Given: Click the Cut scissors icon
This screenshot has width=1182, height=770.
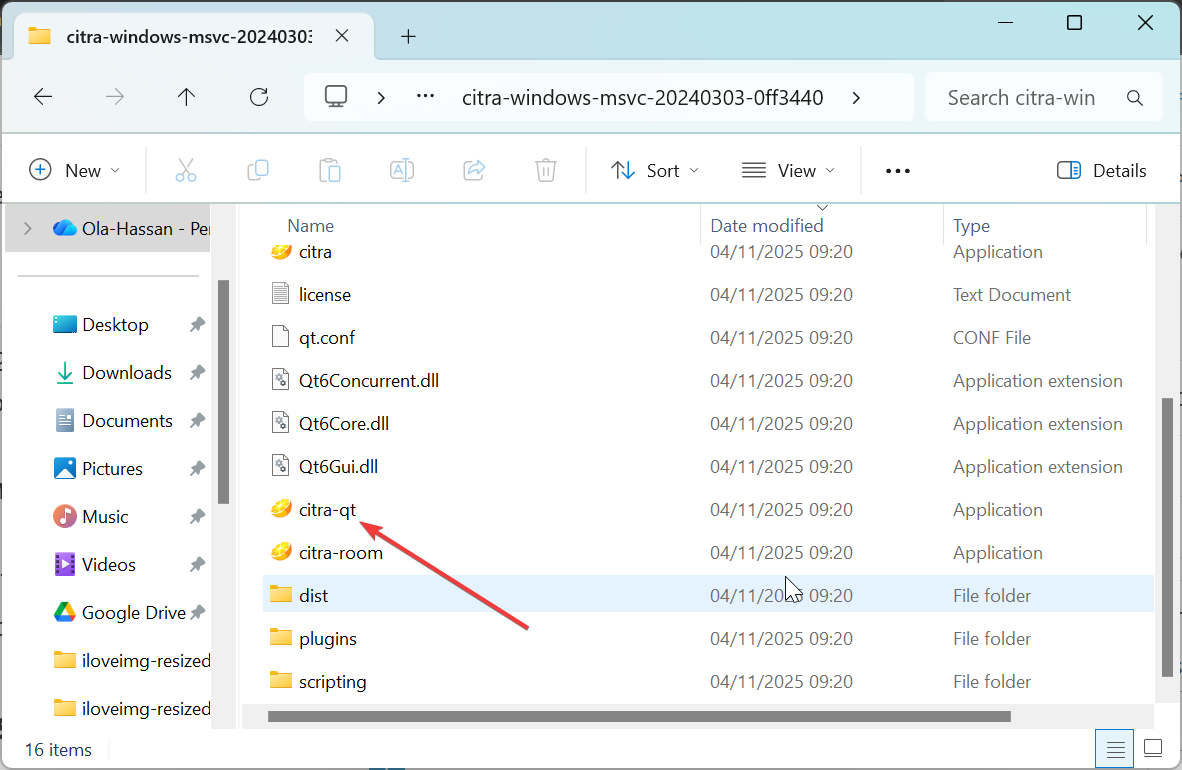Looking at the screenshot, I should (x=185, y=170).
